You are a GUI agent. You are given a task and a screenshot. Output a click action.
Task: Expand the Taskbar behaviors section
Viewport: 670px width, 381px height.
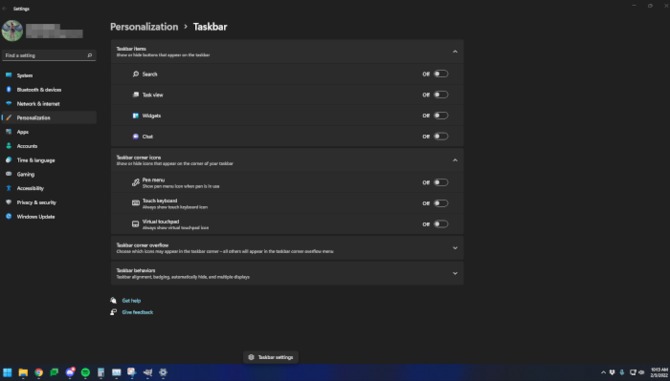point(287,273)
